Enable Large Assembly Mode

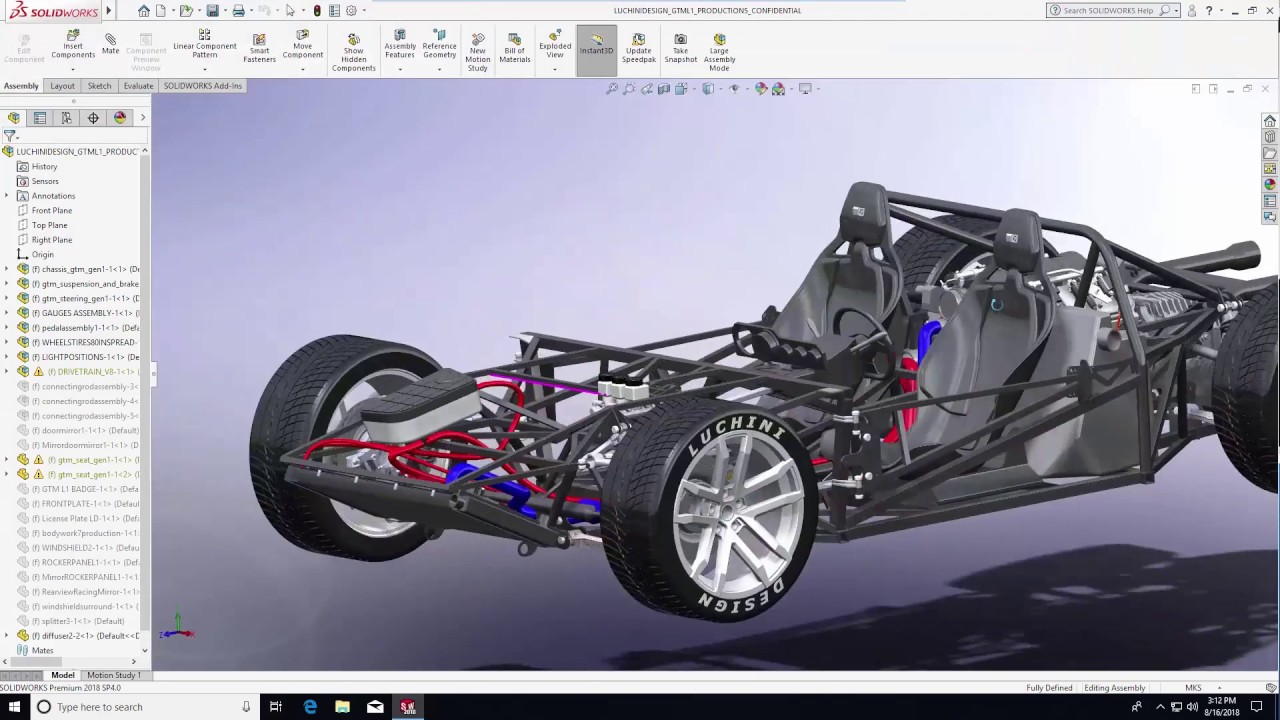(719, 53)
